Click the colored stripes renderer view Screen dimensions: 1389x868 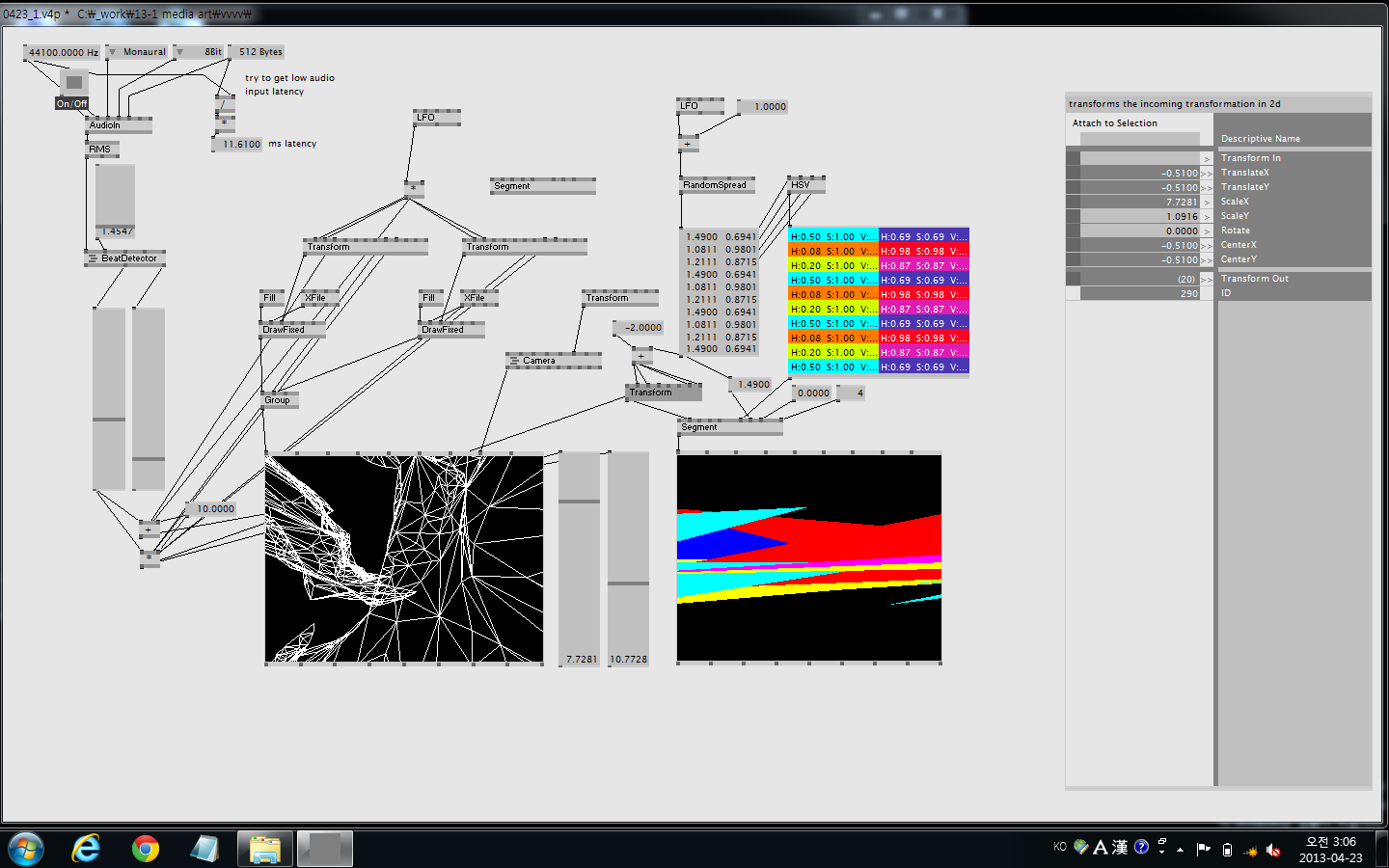(808, 558)
